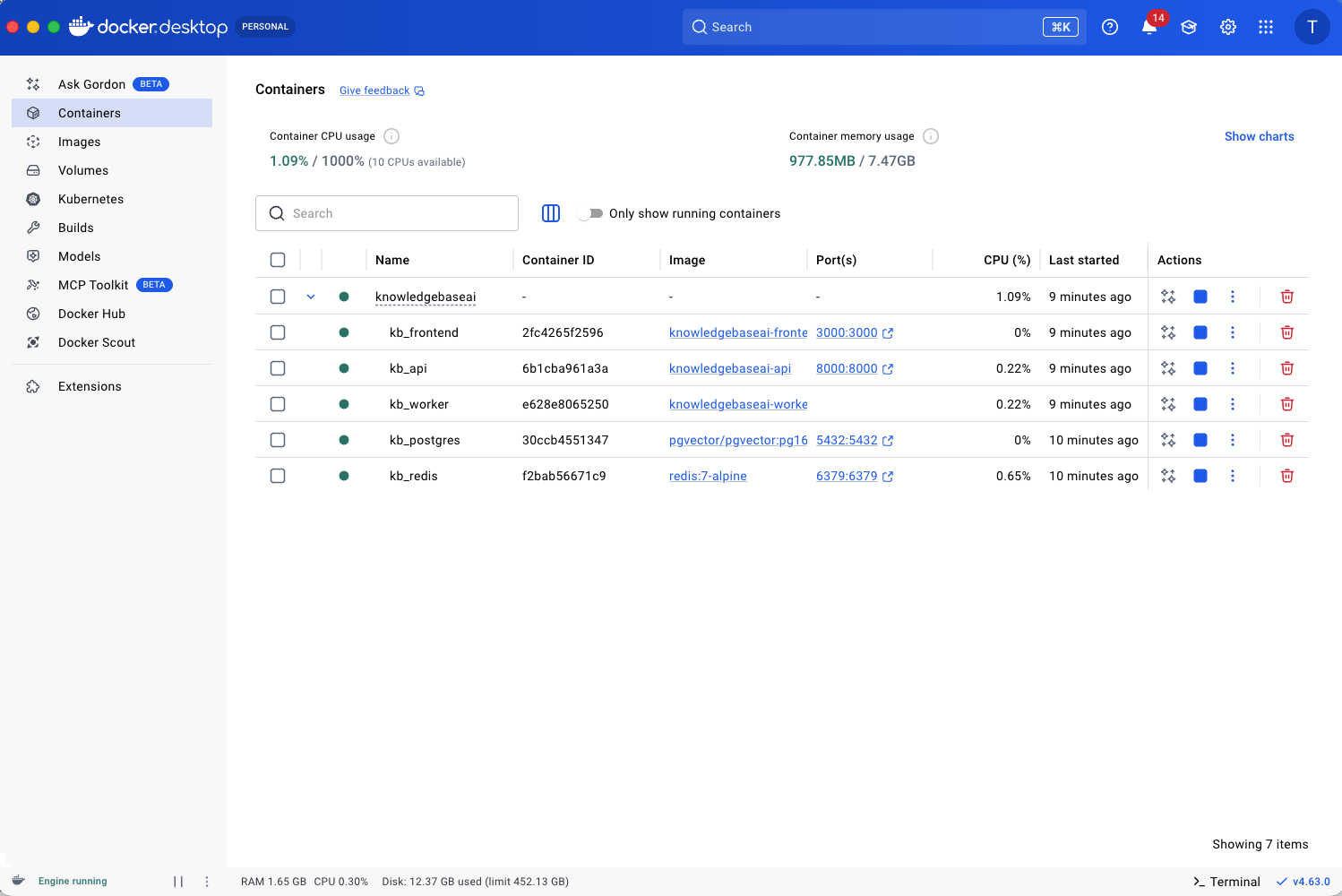
Task: Open engine options menu in status bar
Action: point(207,882)
